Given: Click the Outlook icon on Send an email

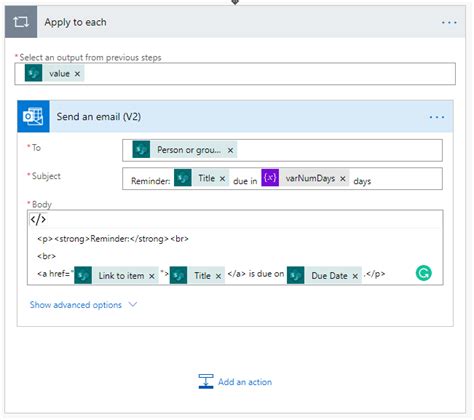Looking at the screenshot, I should pyautogui.click(x=33, y=117).
